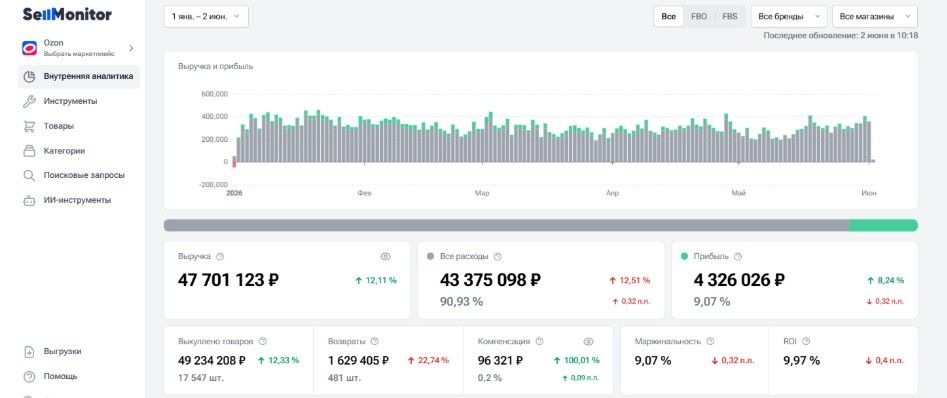
Task: Open the Категории box icon
Action: (x=29, y=151)
